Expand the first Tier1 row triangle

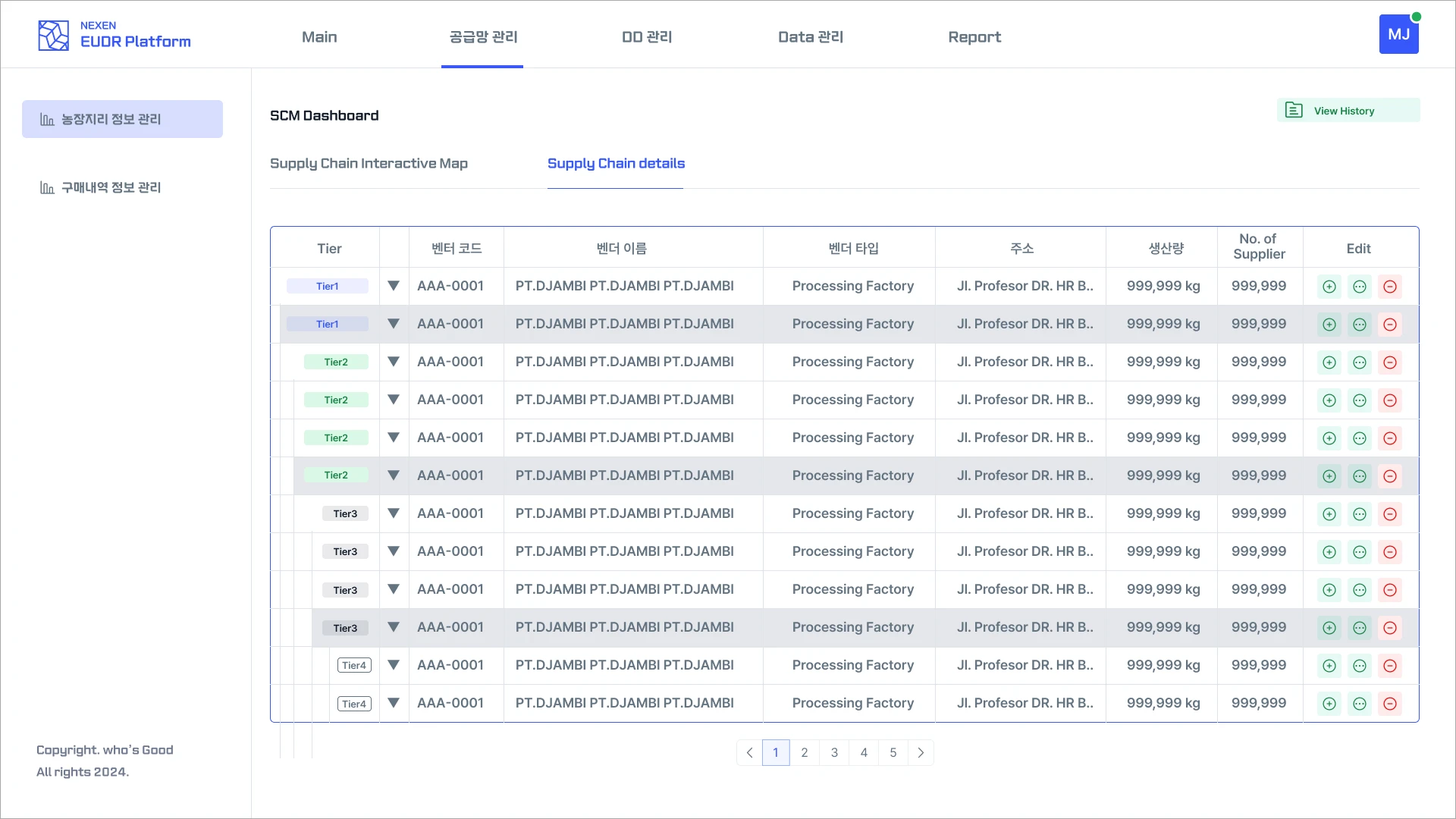(394, 286)
